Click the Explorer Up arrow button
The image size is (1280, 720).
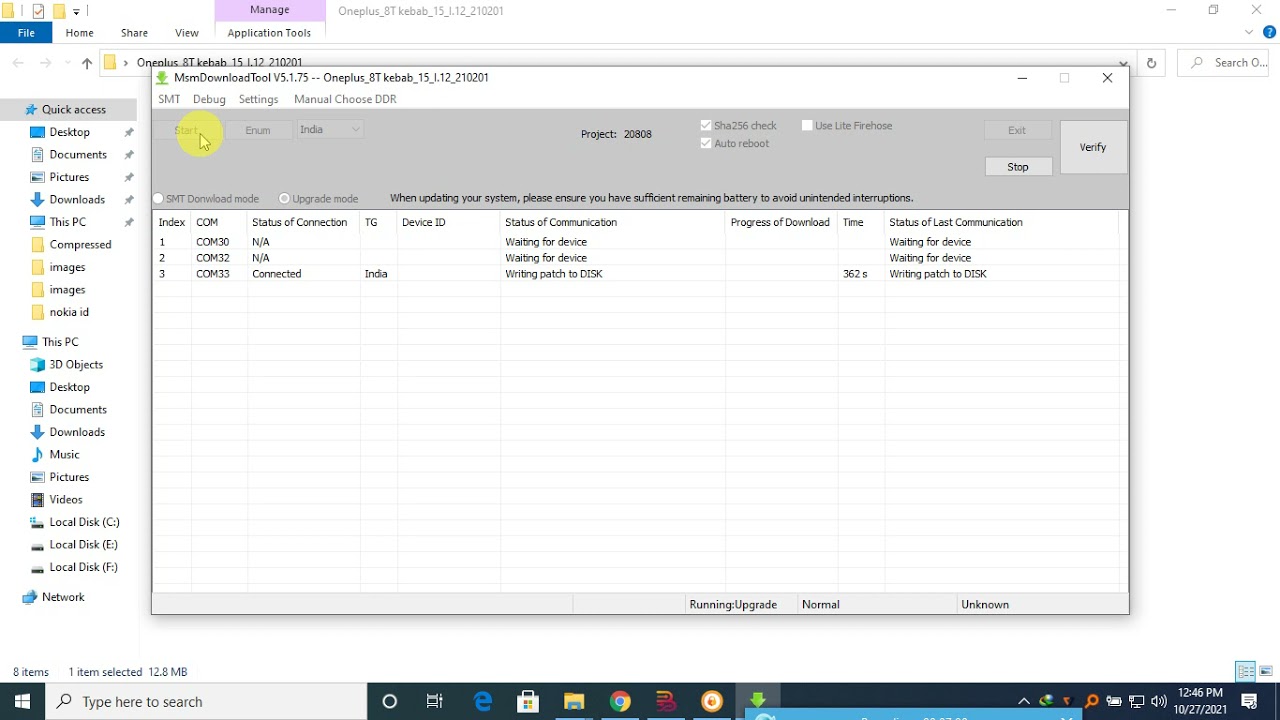tap(87, 63)
